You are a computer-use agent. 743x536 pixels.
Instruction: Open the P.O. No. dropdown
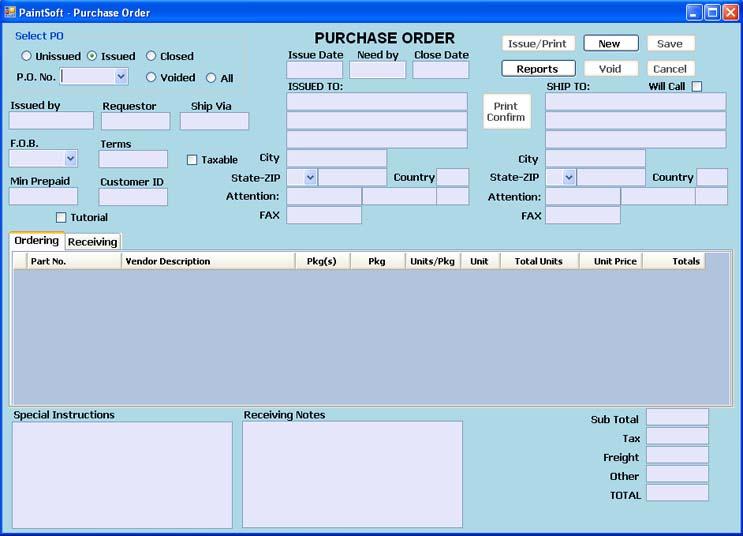[x=121, y=76]
